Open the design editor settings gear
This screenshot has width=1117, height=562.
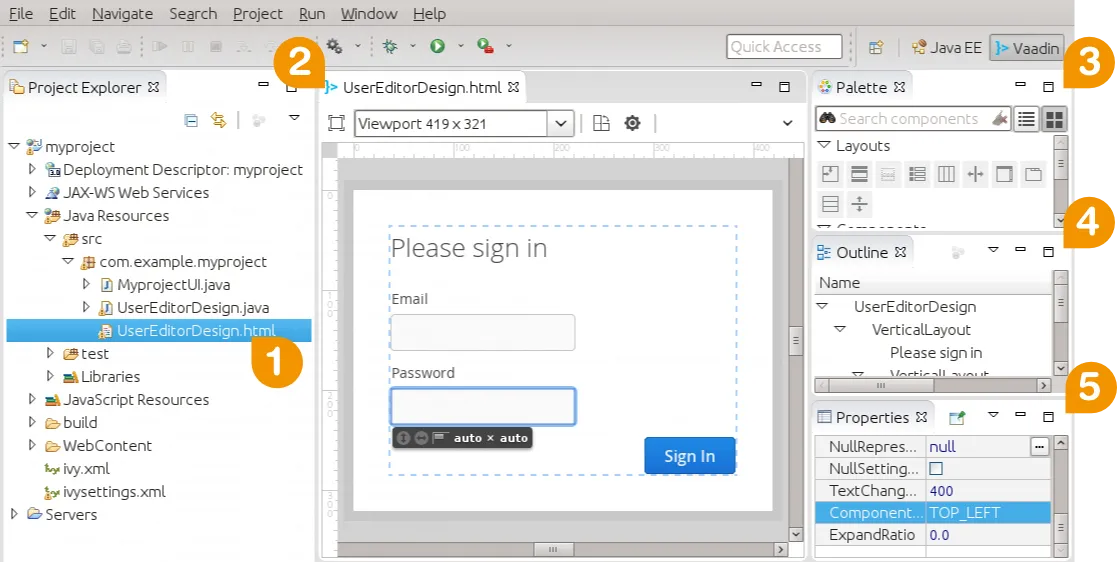pyautogui.click(x=633, y=123)
